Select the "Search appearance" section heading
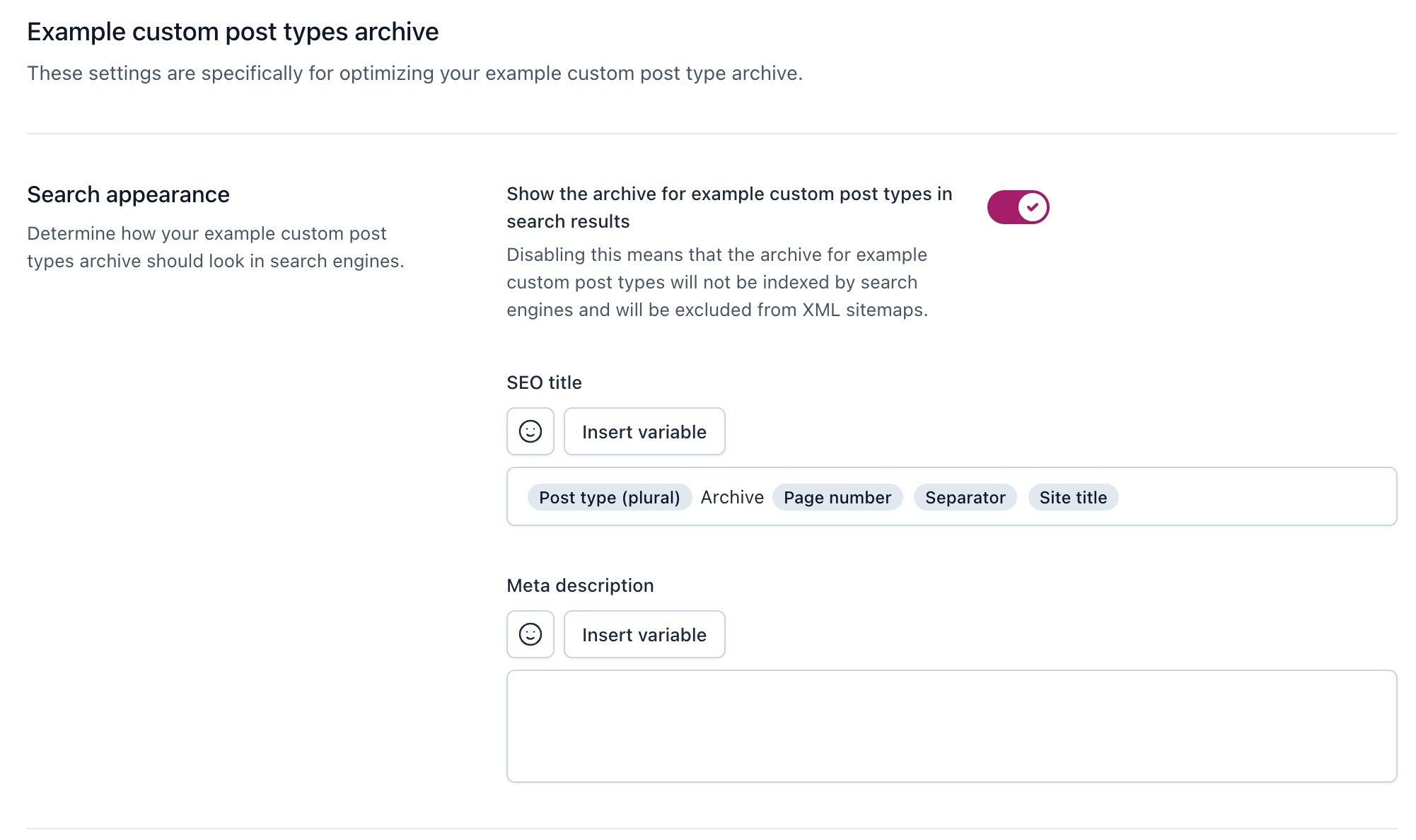This screenshot has width=1416, height=840. (128, 194)
